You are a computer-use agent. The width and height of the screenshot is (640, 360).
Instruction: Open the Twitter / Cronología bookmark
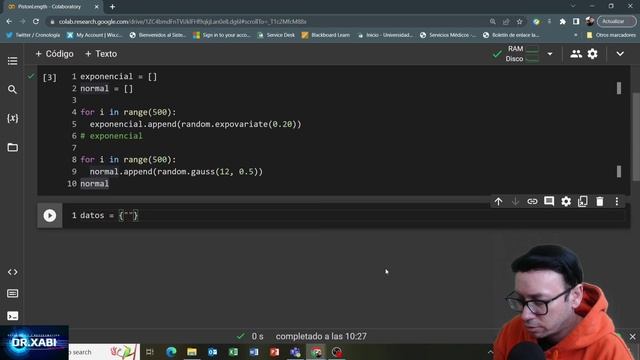(x=33, y=35)
